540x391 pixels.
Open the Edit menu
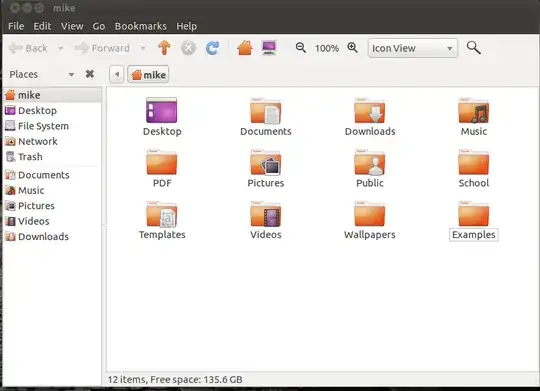click(x=42, y=26)
